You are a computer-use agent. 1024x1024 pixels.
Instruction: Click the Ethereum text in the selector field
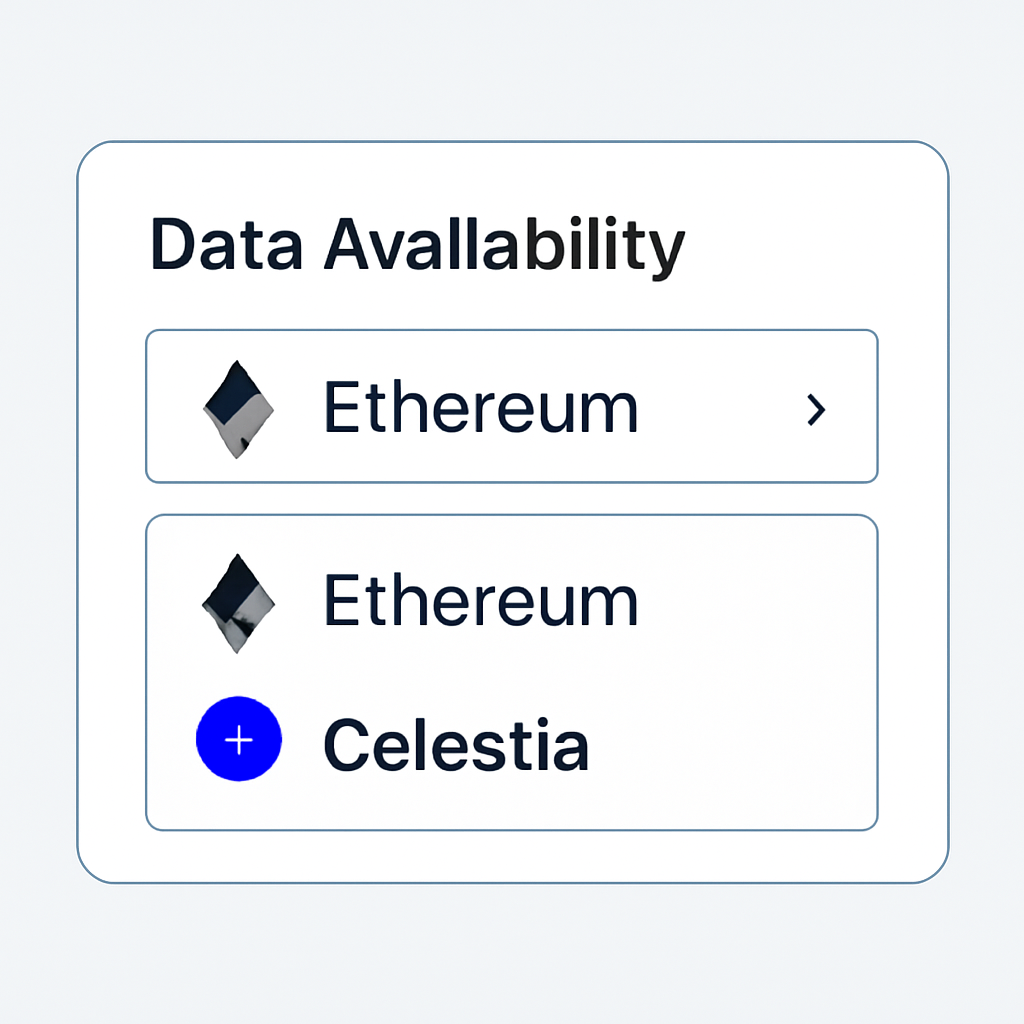(480, 408)
